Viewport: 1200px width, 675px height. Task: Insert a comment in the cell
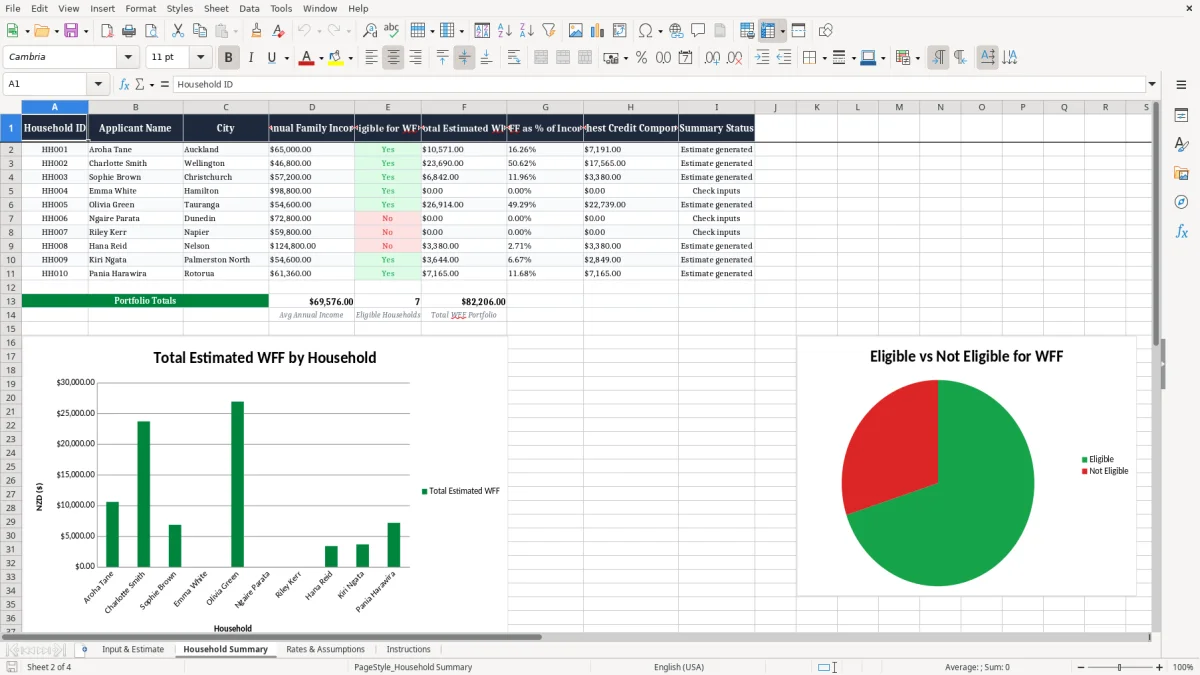point(698,31)
